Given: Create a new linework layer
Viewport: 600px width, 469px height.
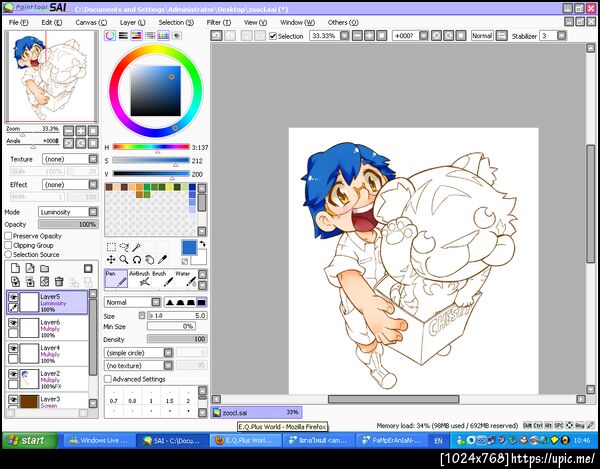Looking at the screenshot, I should pos(30,269).
